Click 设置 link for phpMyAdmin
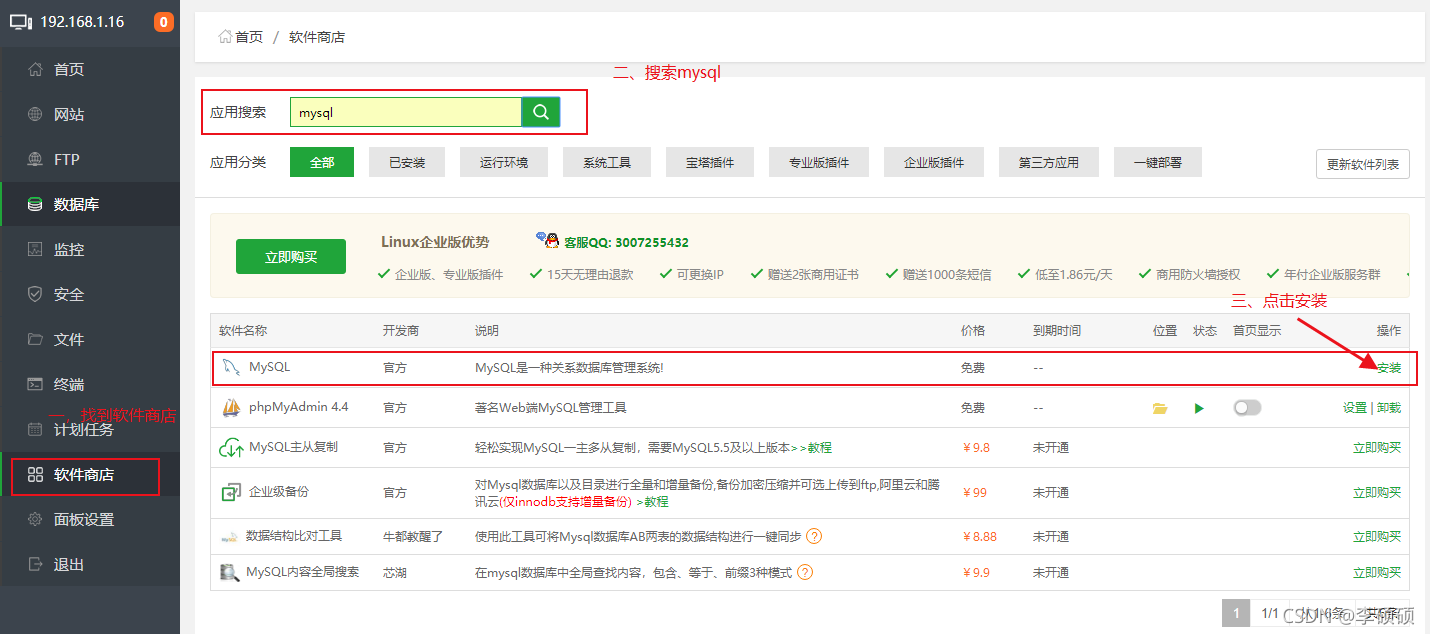 pos(1354,408)
